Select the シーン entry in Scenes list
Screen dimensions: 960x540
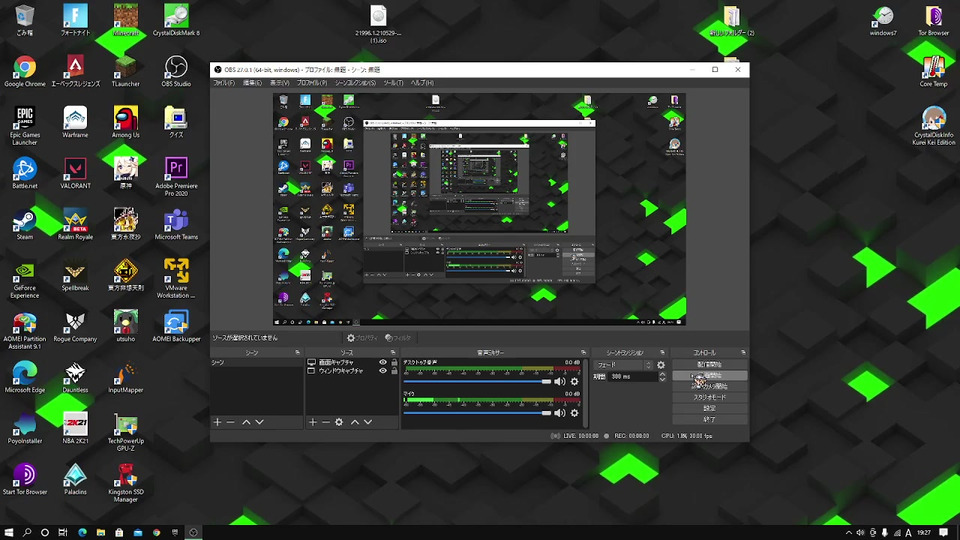(257, 362)
